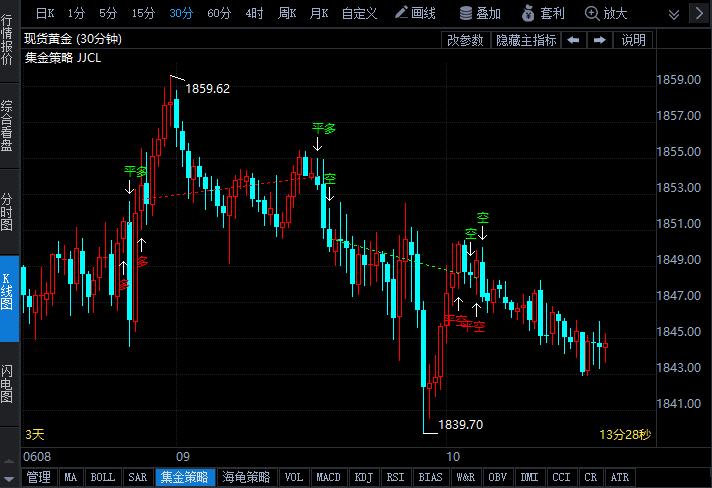Select the 月K monthly period
This screenshot has width=712, height=488.
[318, 14]
